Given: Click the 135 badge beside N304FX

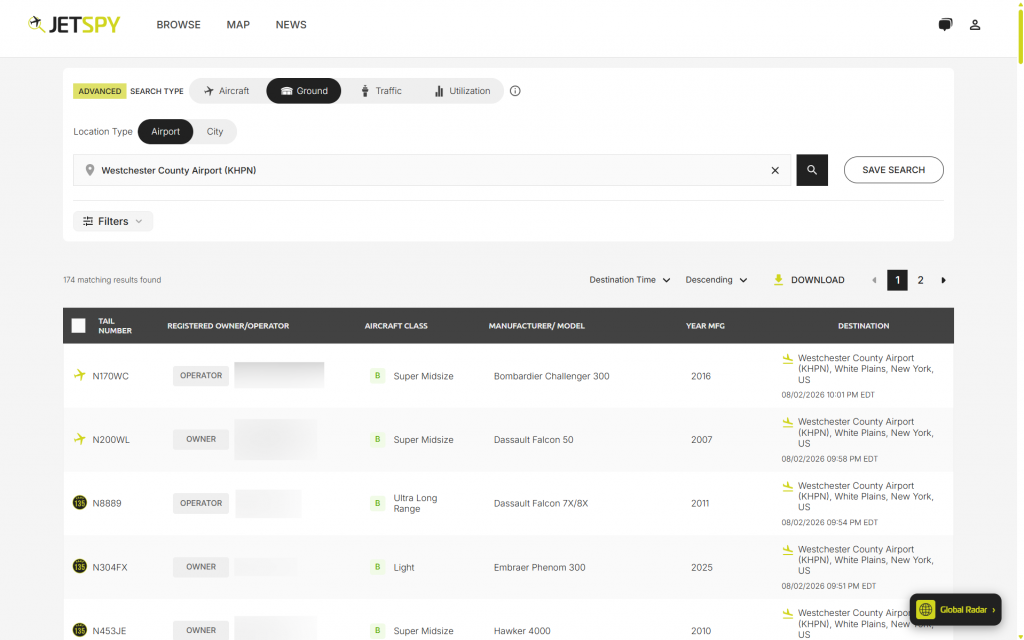Looking at the screenshot, I should tap(80, 566).
